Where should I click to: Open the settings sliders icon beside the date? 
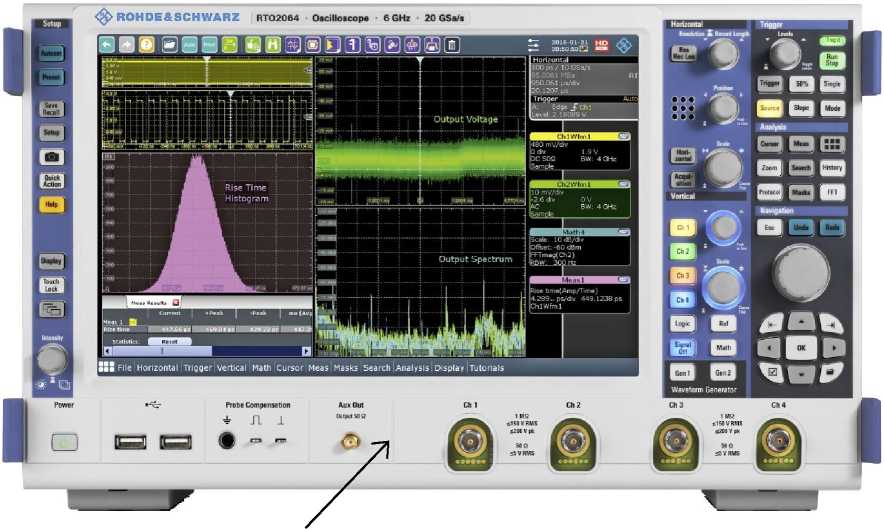point(534,45)
